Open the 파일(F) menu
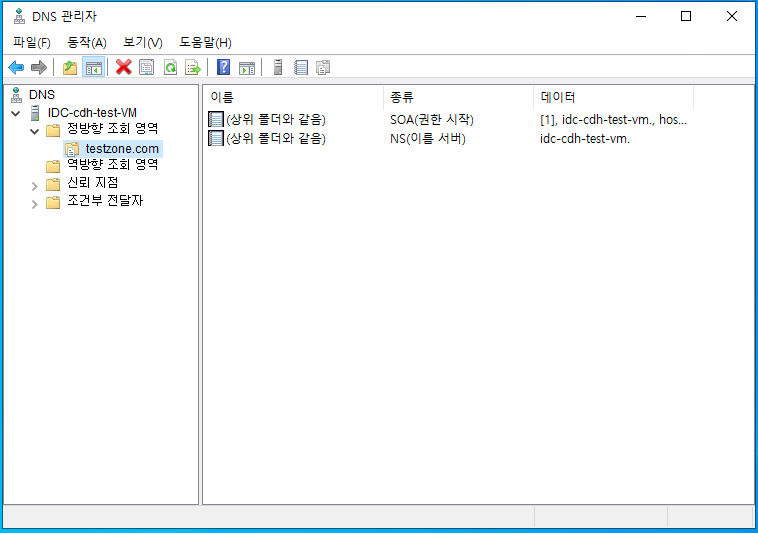758x534 pixels. (x=32, y=43)
